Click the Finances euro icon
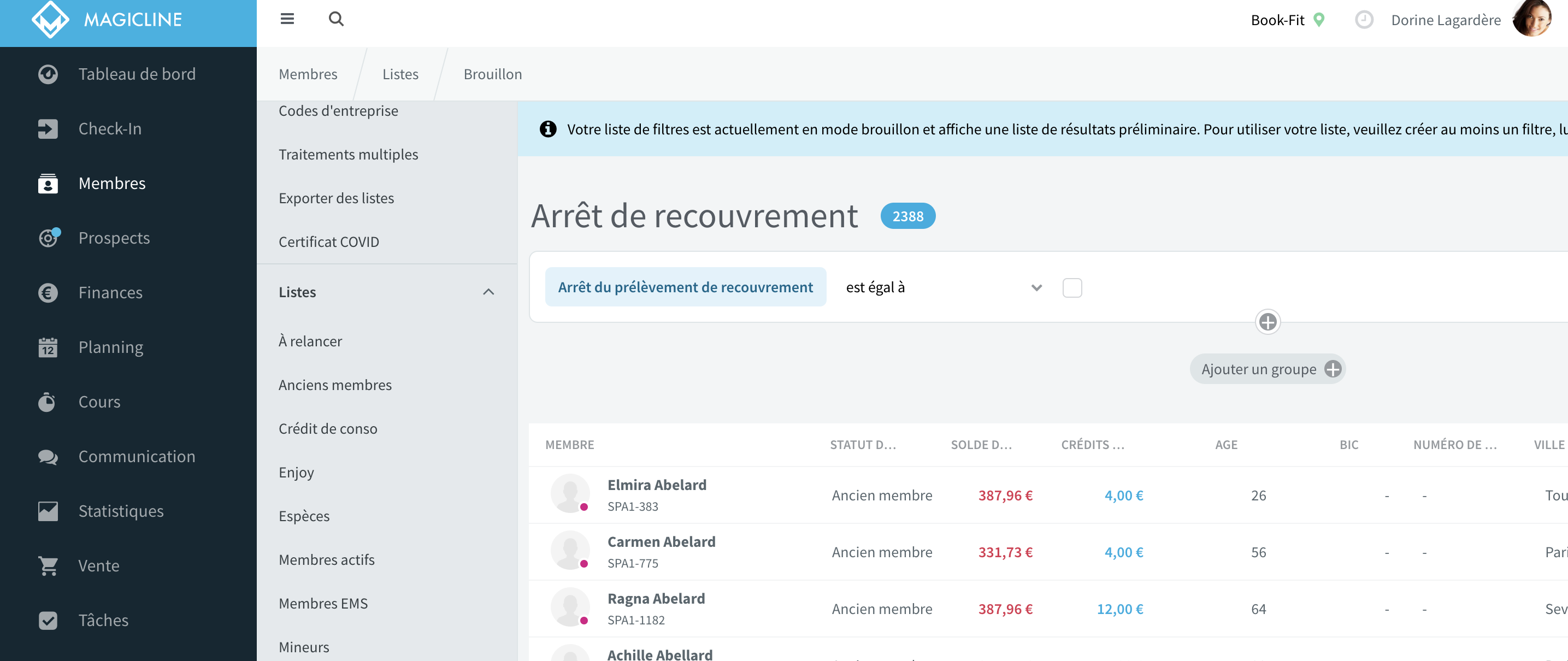The image size is (1568, 661). click(x=48, y=293)
